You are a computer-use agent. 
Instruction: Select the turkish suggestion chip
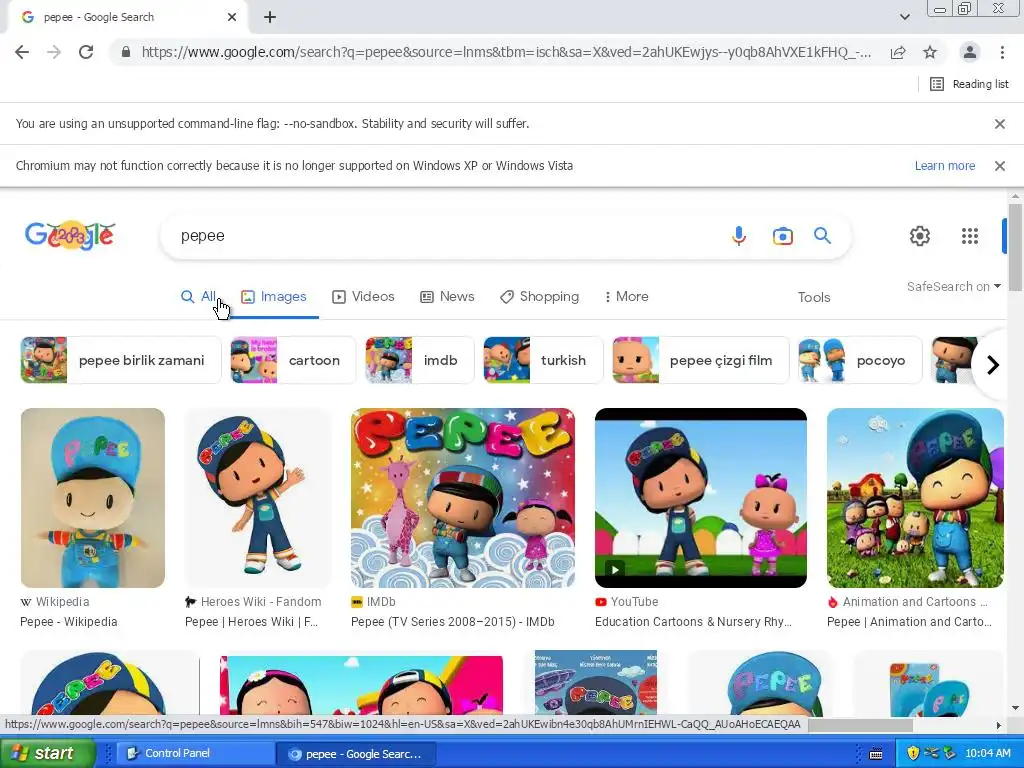543,360
